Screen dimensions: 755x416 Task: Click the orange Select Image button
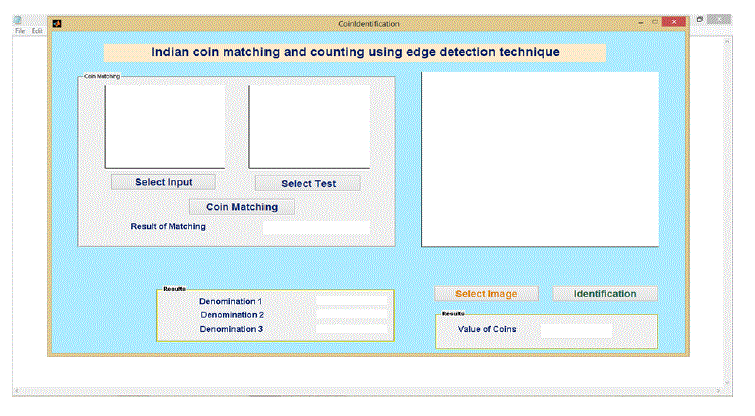(486, 293)
